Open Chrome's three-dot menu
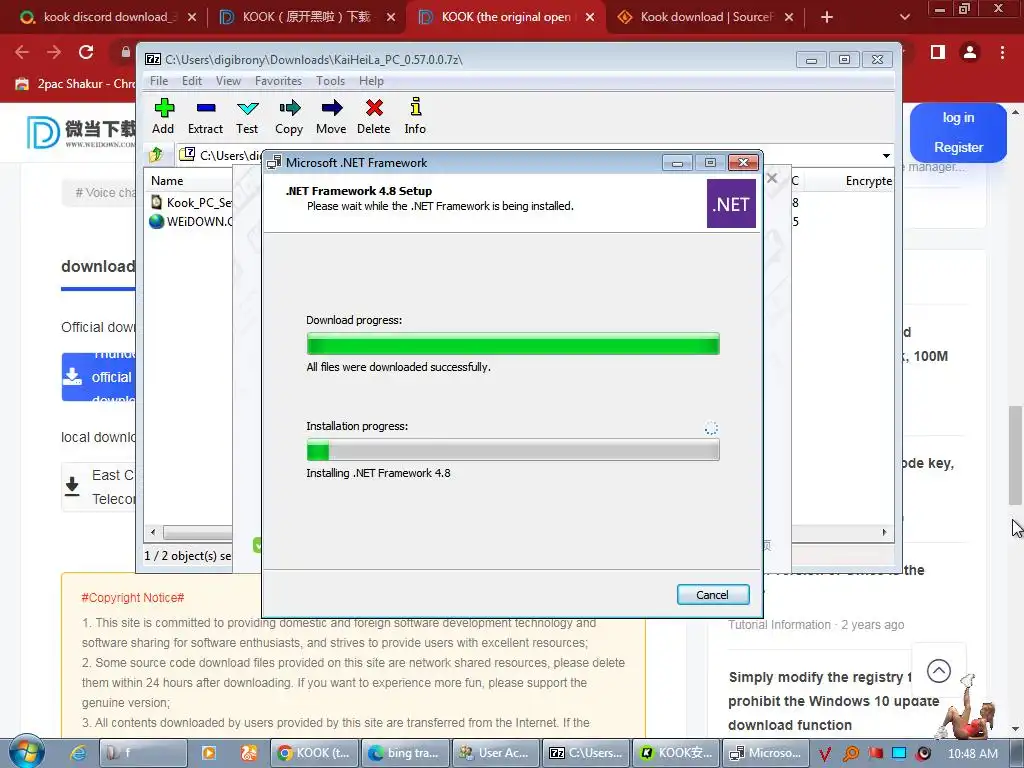The image size is (1024, 768). tap(1002, 52)
